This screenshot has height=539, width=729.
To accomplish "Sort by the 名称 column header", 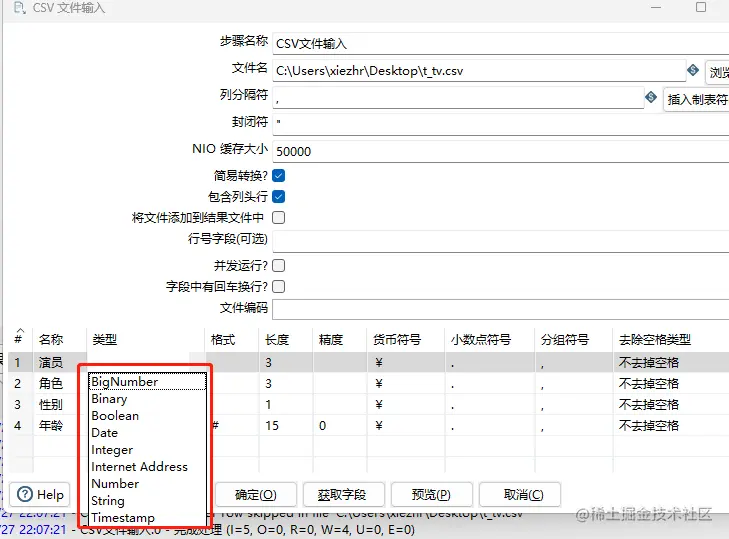I will click(60, 339).
